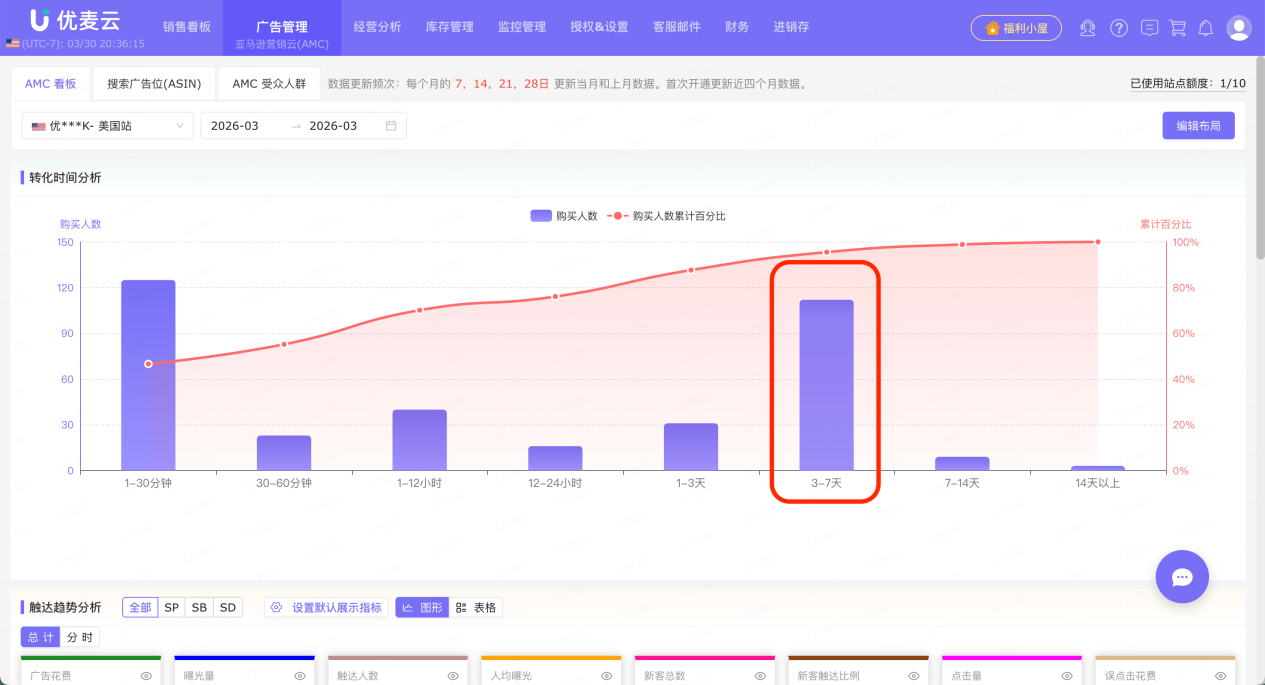This screenshot has height=685, width=1265.
Task: Toggle visibility eye on 新客触达比例 card
Action: coord(914,676)
